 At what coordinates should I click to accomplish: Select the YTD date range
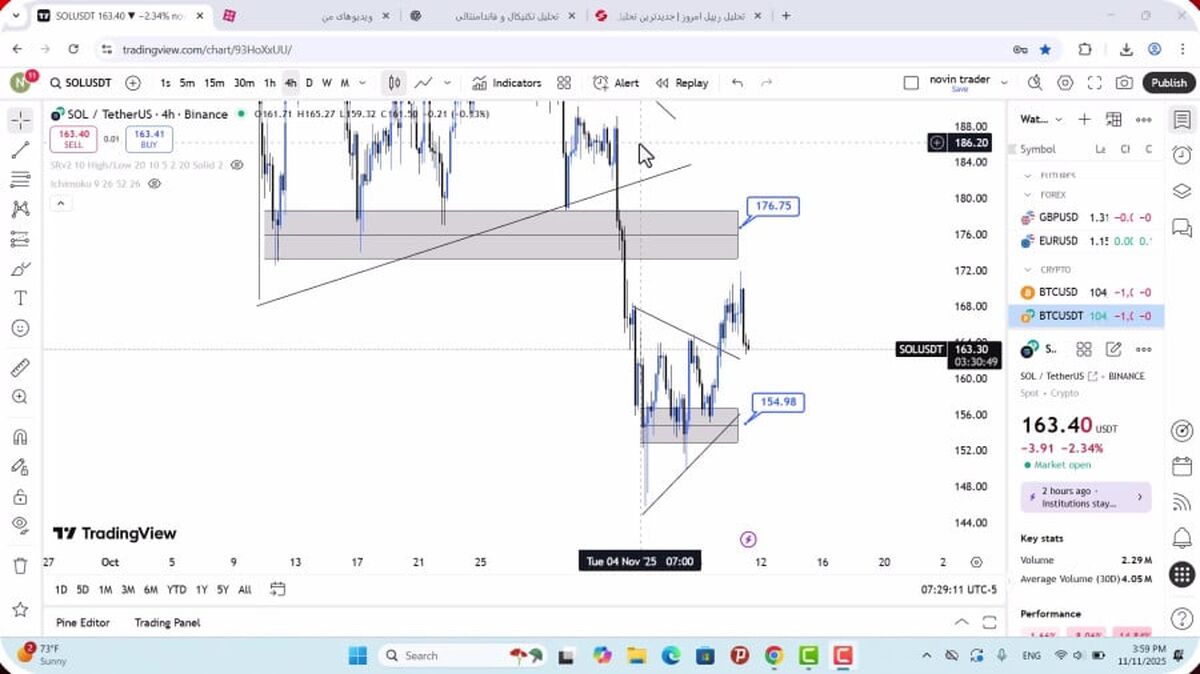tap(176, 590)
